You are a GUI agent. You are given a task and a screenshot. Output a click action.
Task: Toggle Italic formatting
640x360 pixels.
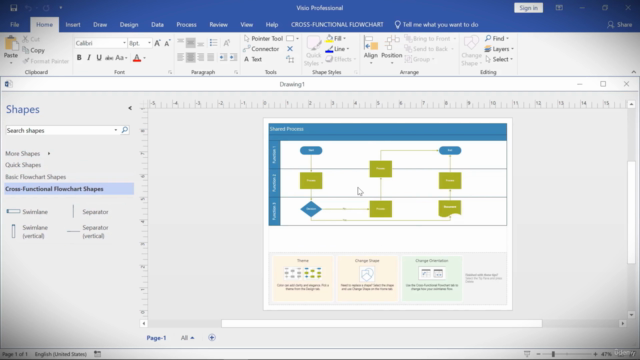click(89, 58)
